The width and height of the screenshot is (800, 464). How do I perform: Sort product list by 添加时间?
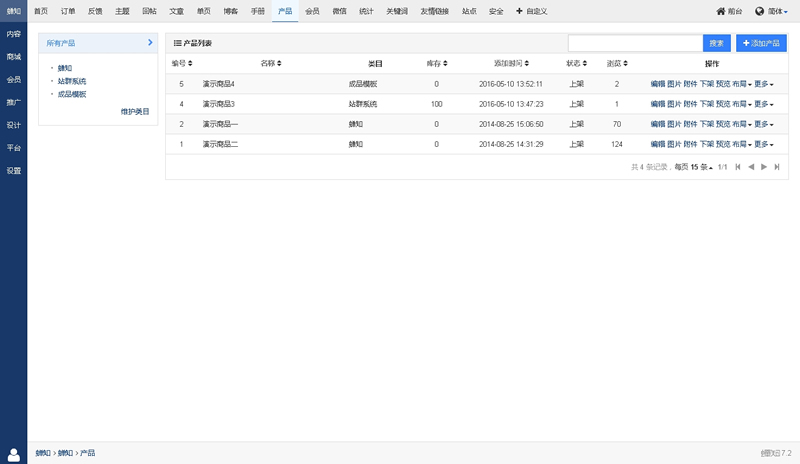pos(511,63)
